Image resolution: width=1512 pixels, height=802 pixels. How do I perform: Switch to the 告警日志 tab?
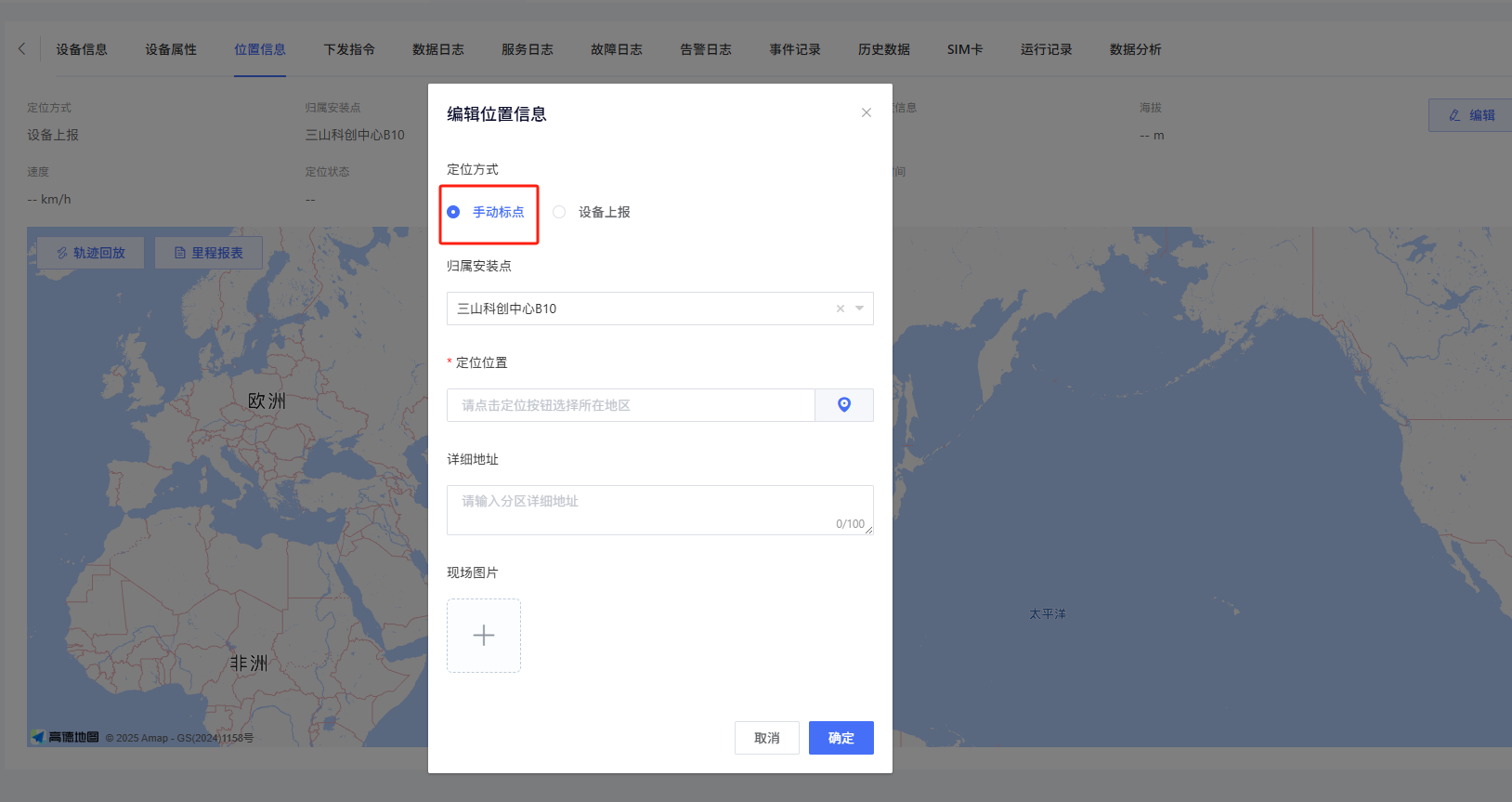(705, 49)
